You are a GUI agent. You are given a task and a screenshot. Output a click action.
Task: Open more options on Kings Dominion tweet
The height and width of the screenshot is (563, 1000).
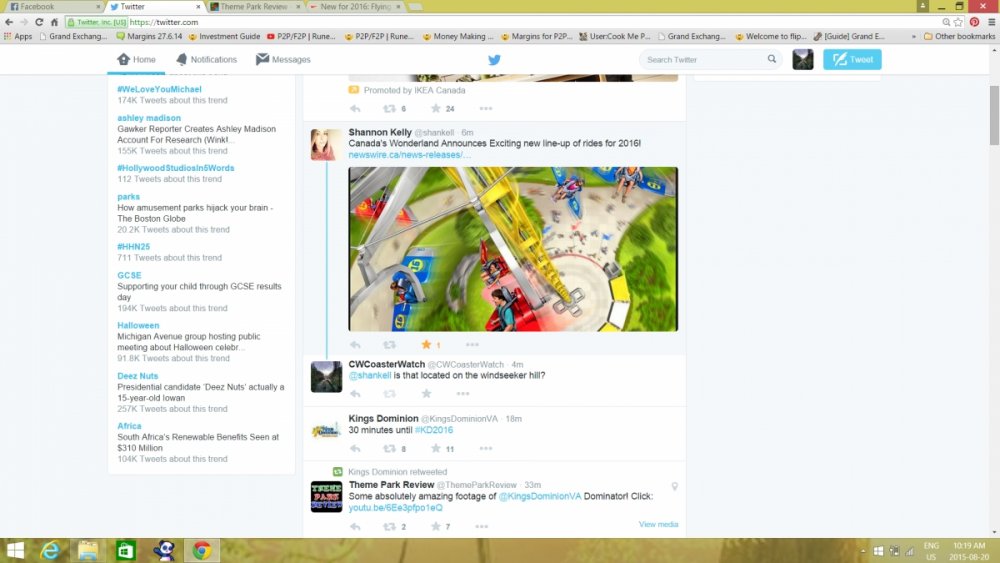[486, 448]
